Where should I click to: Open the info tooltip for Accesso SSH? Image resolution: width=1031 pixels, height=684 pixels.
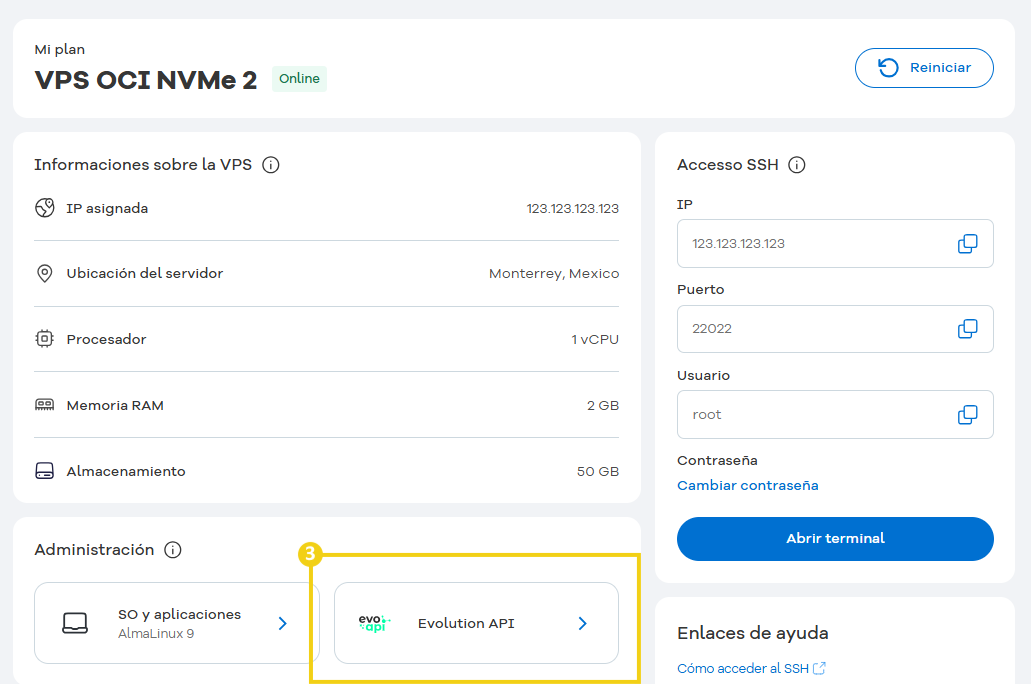[797, 165]
